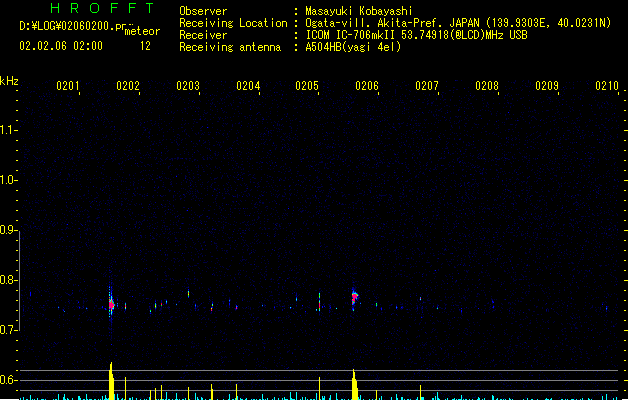The image size is (629, 400).
Task: Click the date stamp 02.02.06 02:00
Action: [61, 46]
